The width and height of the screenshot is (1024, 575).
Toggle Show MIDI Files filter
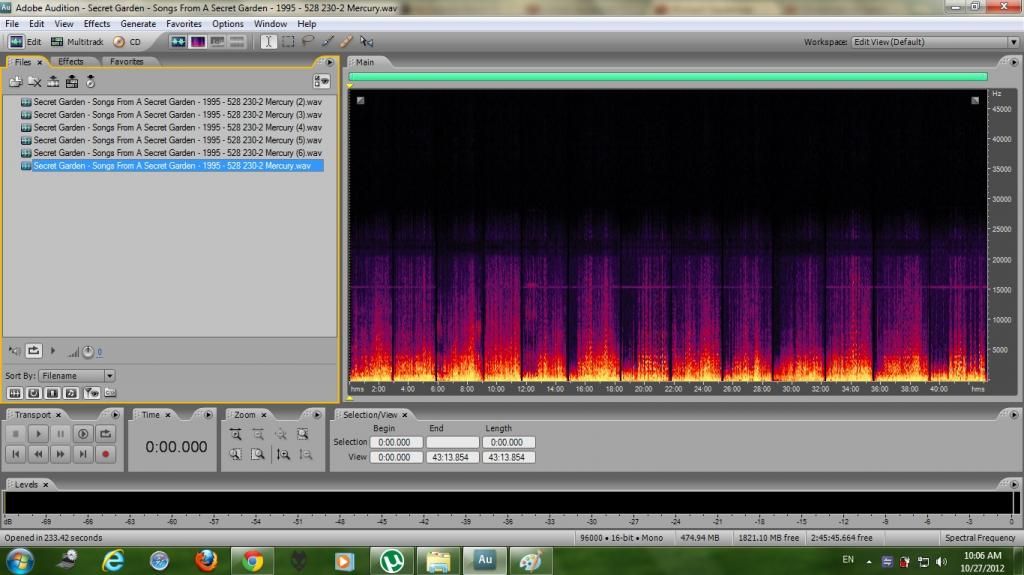click(x=71, y=393)
